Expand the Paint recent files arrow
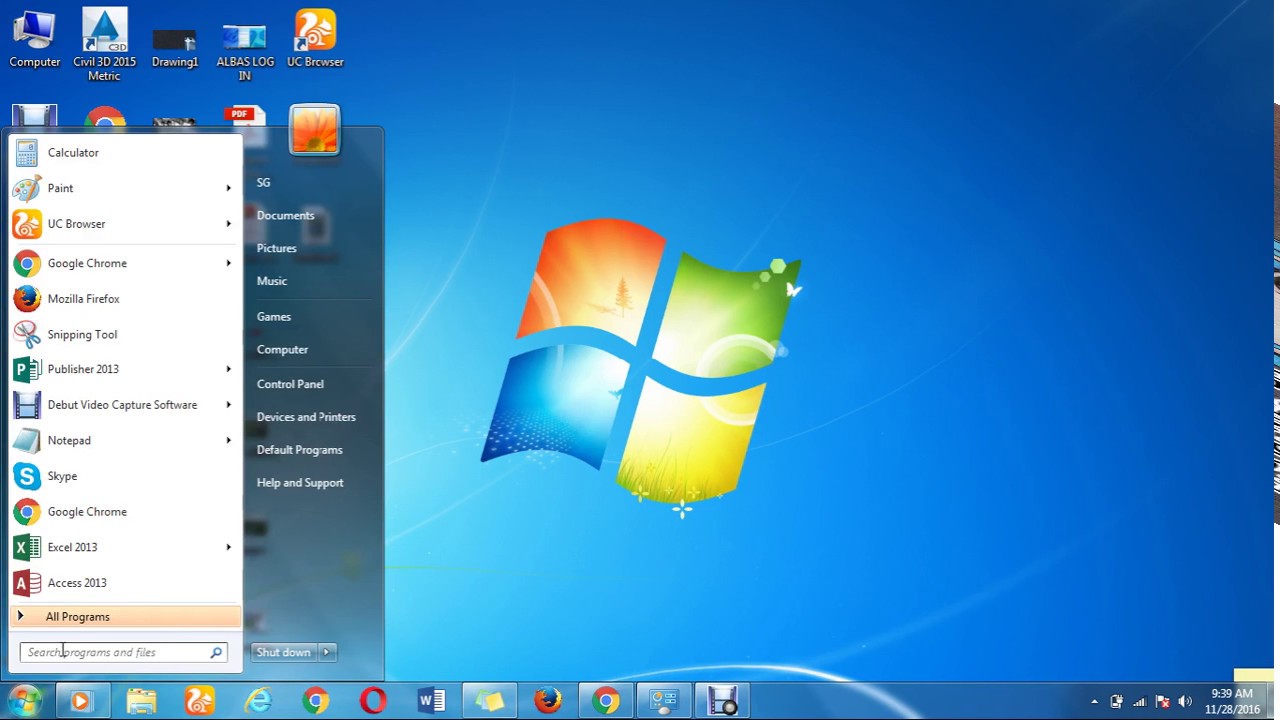 pos(228,188)
